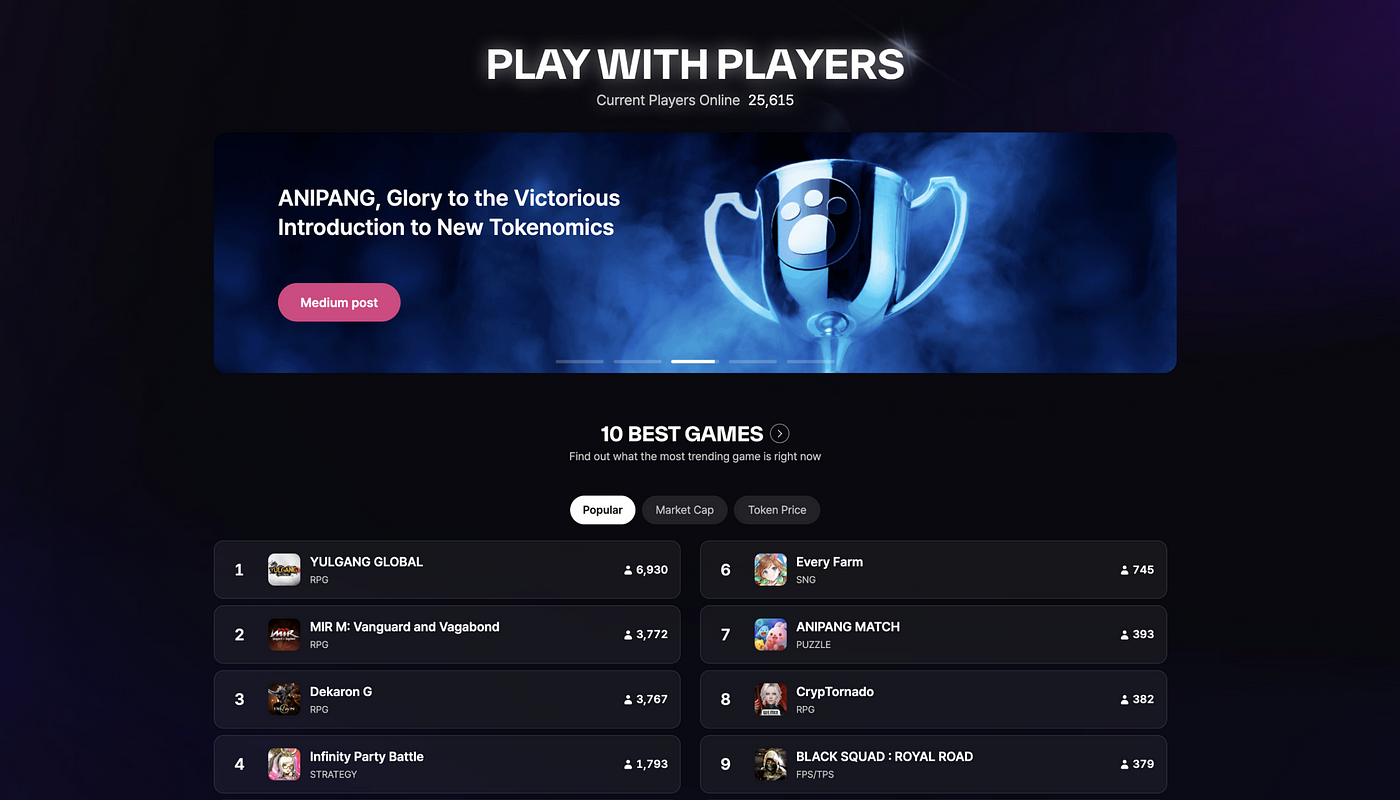Image resolution: width=1400 pixels, height=800 pixels.
Task: Select the ANIPANG MATCH game icon
Action: (771, 634)
